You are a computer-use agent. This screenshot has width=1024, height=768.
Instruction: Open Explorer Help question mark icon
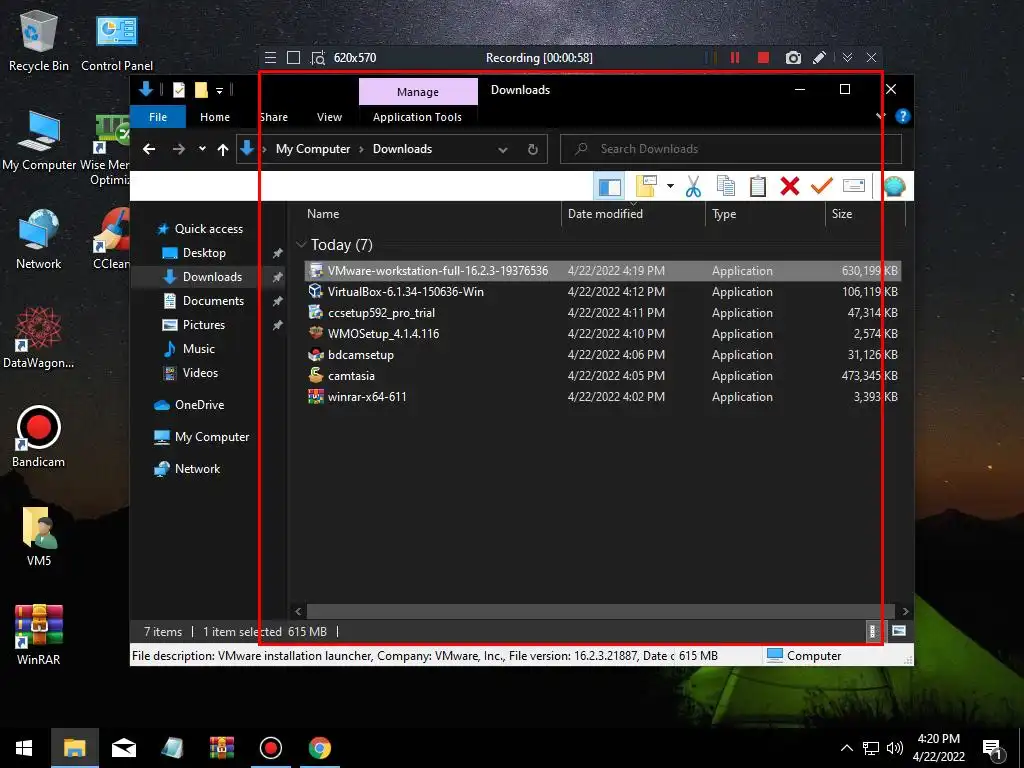[x=903, y=116]
